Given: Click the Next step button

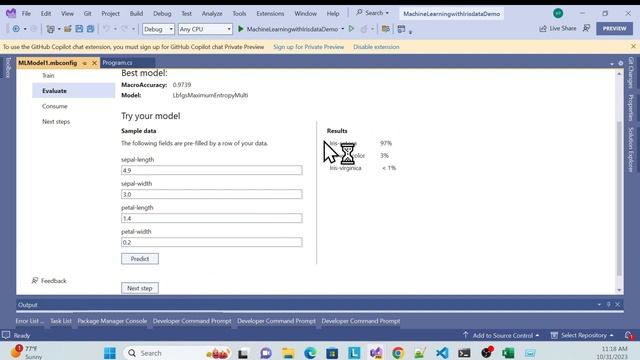Looking at the screenshot, I should point(140,288).
